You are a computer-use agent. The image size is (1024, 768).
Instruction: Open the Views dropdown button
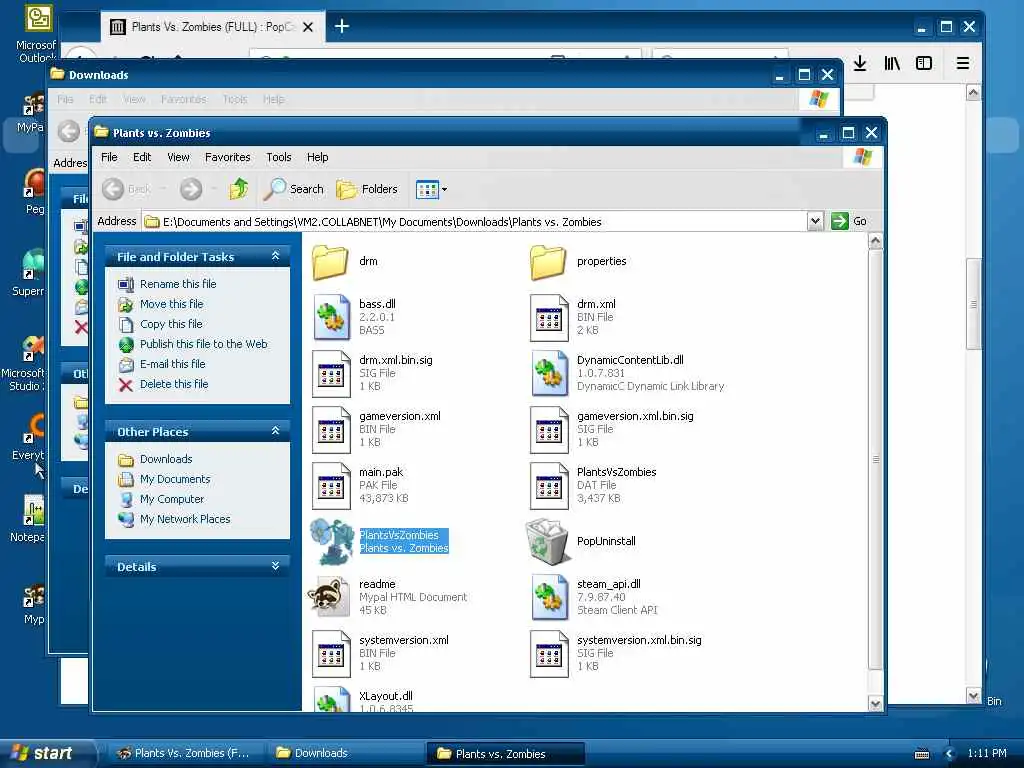point(431,190)
